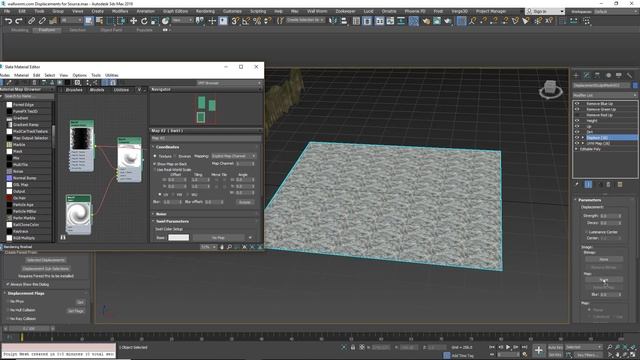640x360 pixels.
Task: Toggle Show End Result below modifier stack
Action: pos(588,184)
